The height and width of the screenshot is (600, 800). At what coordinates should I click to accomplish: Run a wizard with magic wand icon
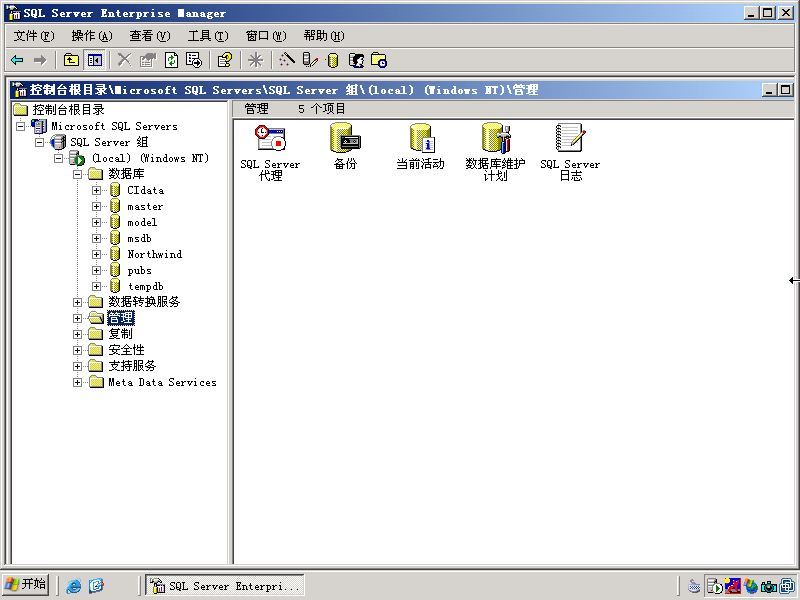(286, 60)
